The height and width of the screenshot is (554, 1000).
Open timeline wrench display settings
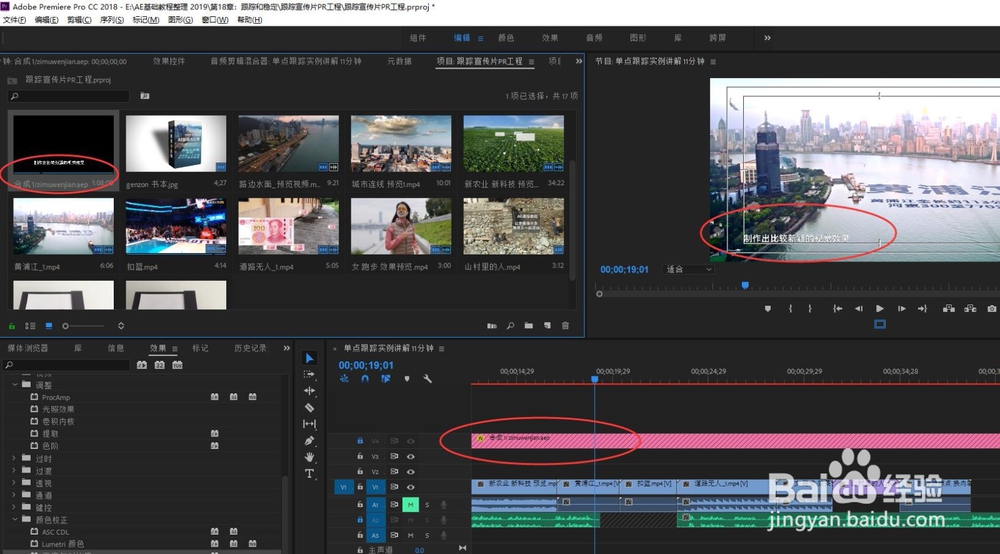point(427,379)
